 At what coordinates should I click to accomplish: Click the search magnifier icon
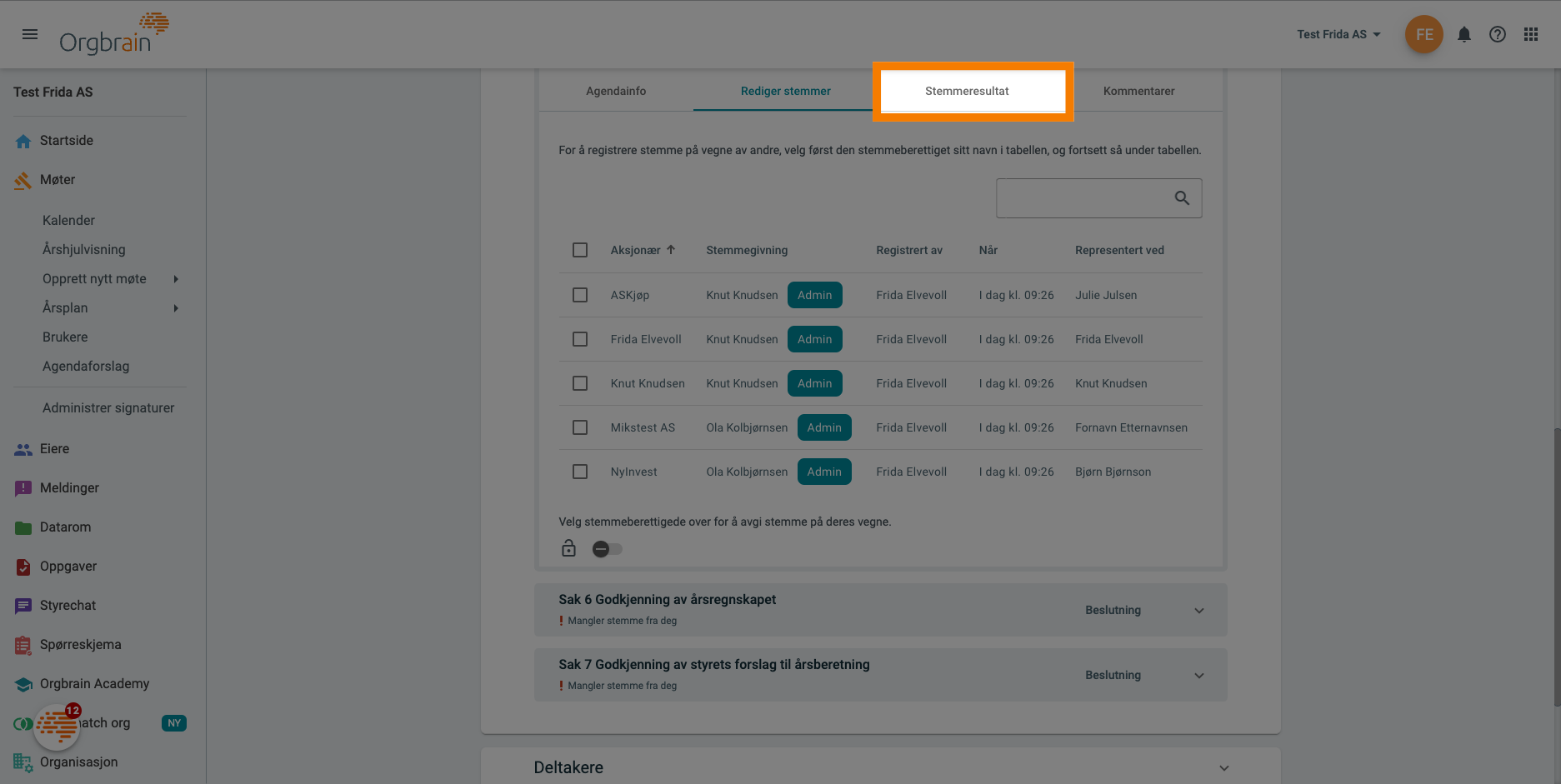(x=1181, y=198)
